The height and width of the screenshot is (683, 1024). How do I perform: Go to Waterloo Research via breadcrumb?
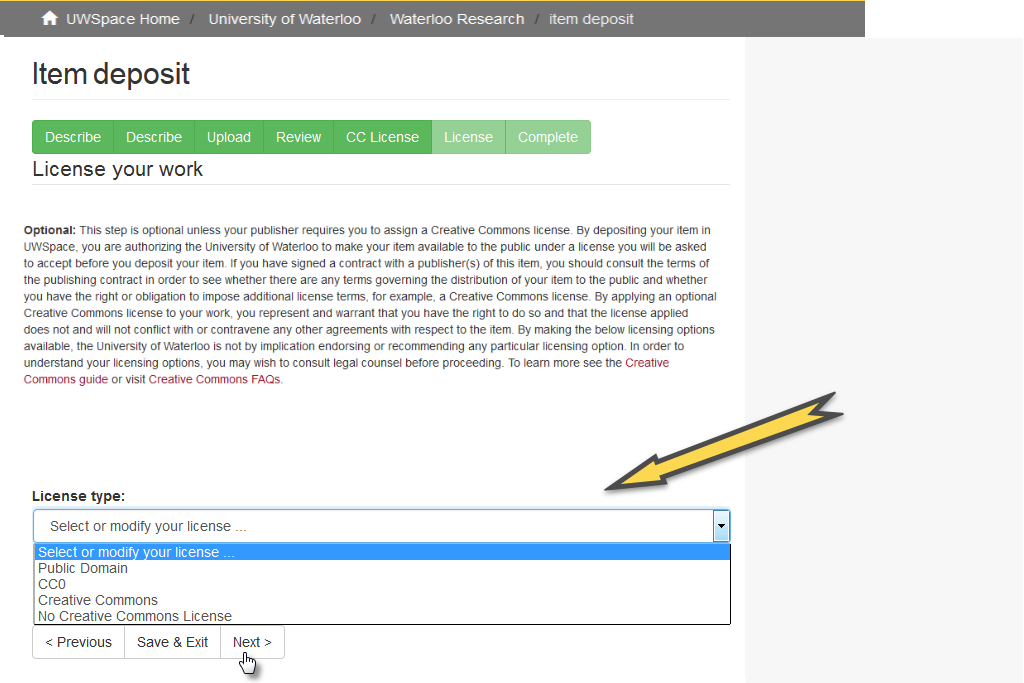point(457,17)
